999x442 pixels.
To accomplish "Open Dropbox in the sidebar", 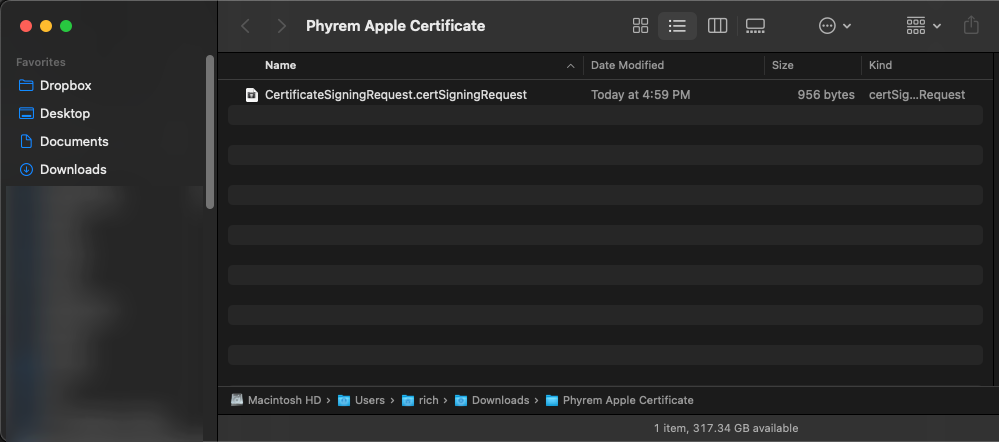I will [x=65, y=86].
